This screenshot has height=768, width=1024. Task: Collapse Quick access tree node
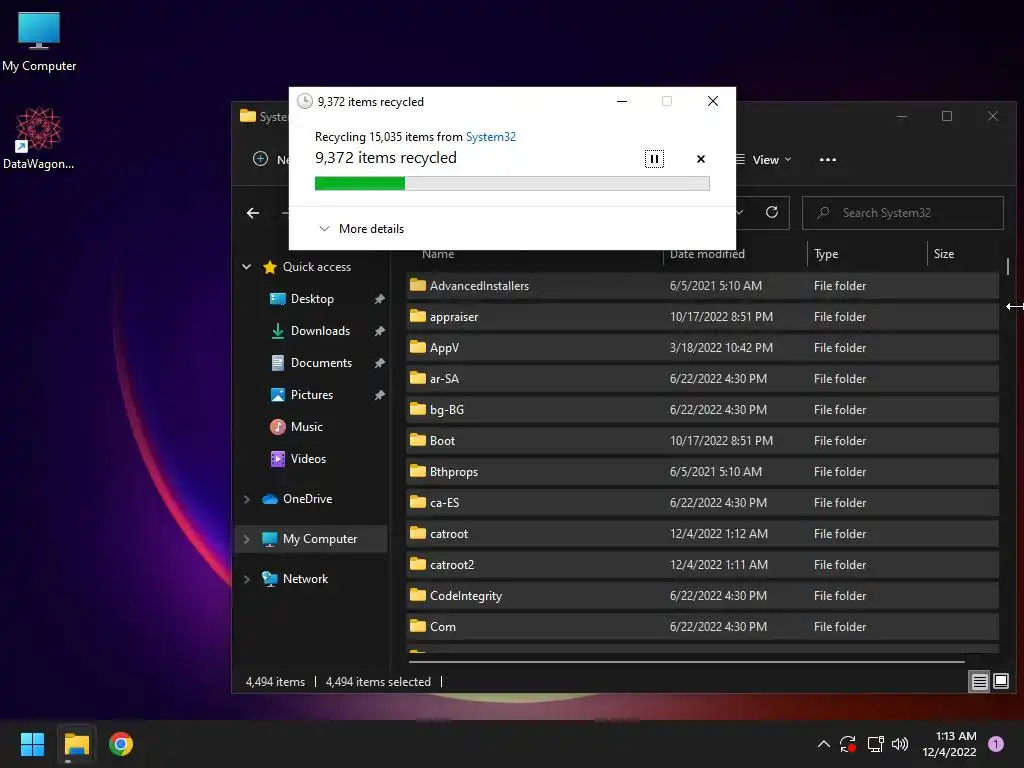246,266
